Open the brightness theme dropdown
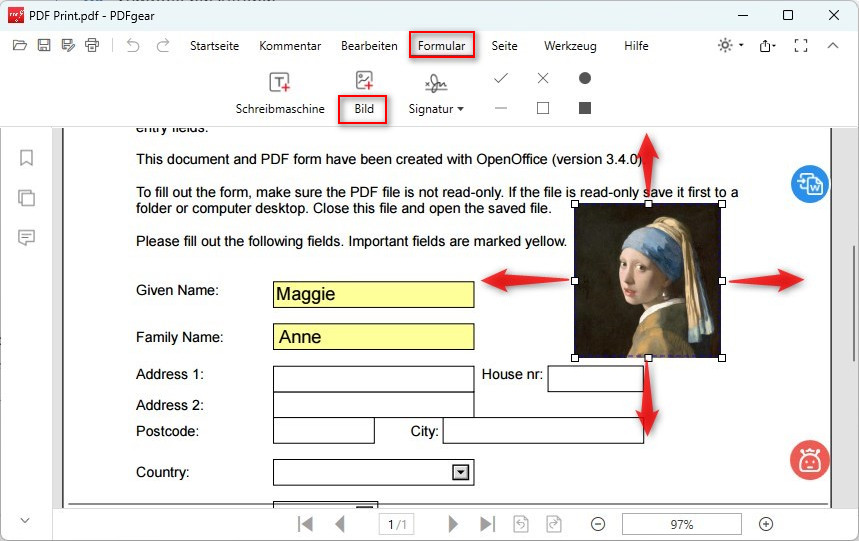The image size is (859, 541). coord(731,45)
